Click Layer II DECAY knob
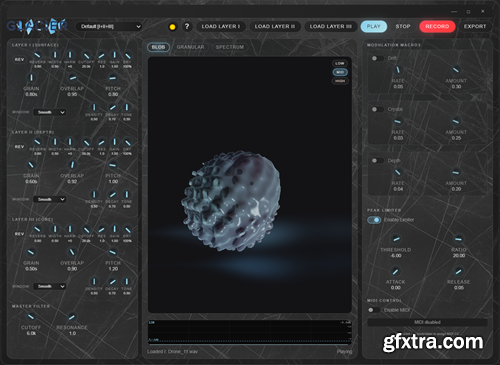The width and height of the screenshot is (500, 365). [x=113, y=194]
